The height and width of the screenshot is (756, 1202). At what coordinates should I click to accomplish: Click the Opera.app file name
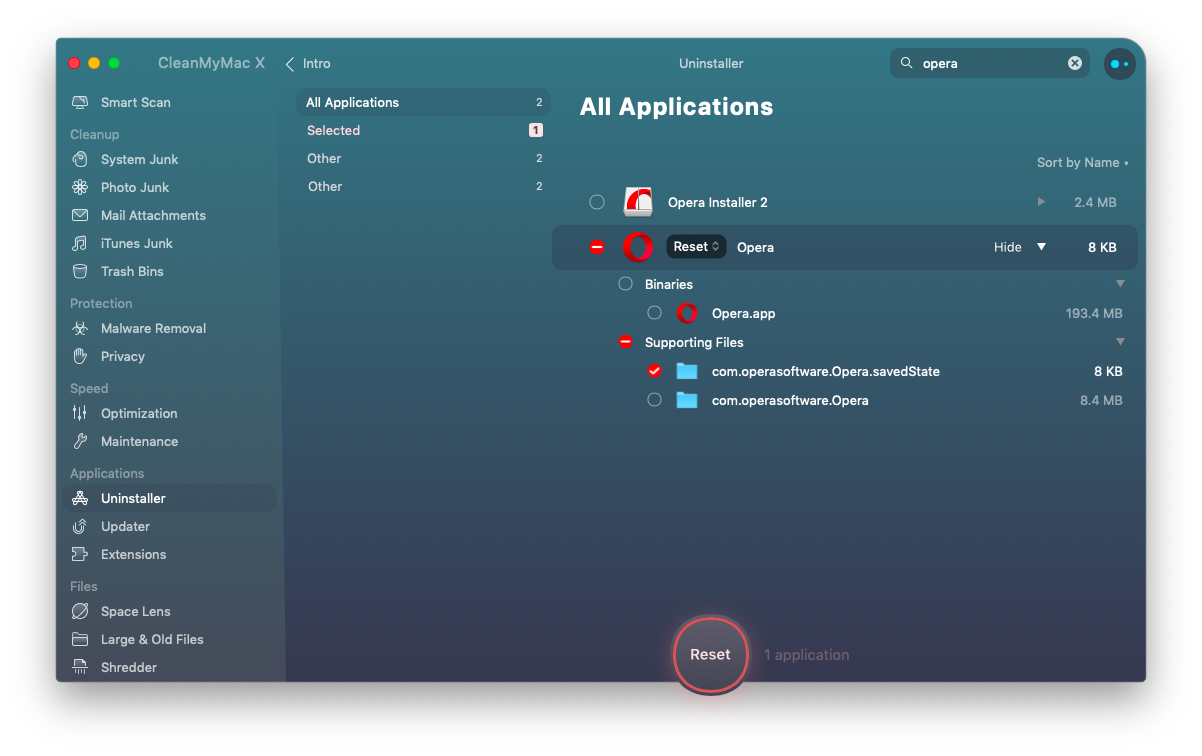(744, 313)
